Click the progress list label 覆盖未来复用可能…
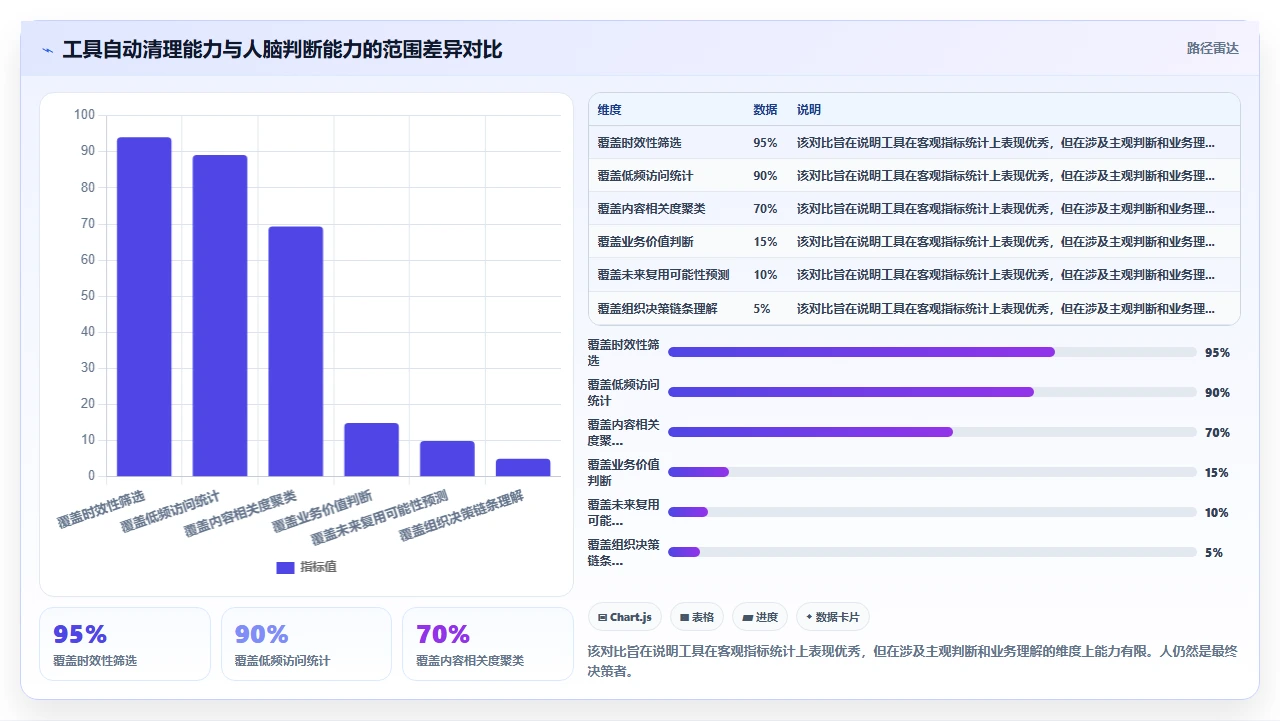The width and height of the screenshot is (1280, 721). click(624, 512)
